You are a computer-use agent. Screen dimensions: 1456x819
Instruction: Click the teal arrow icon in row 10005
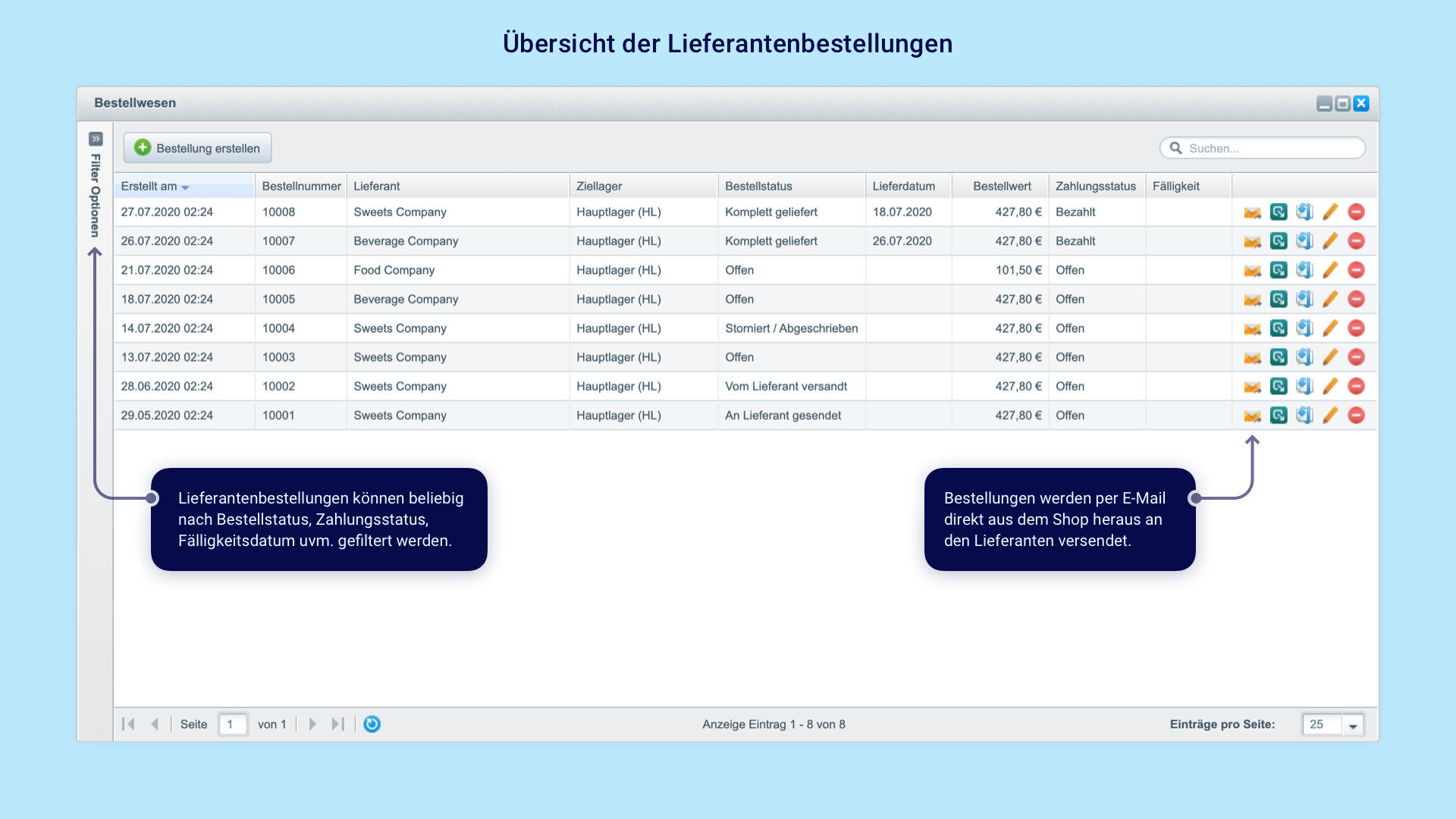click(x=1279, y=300)
